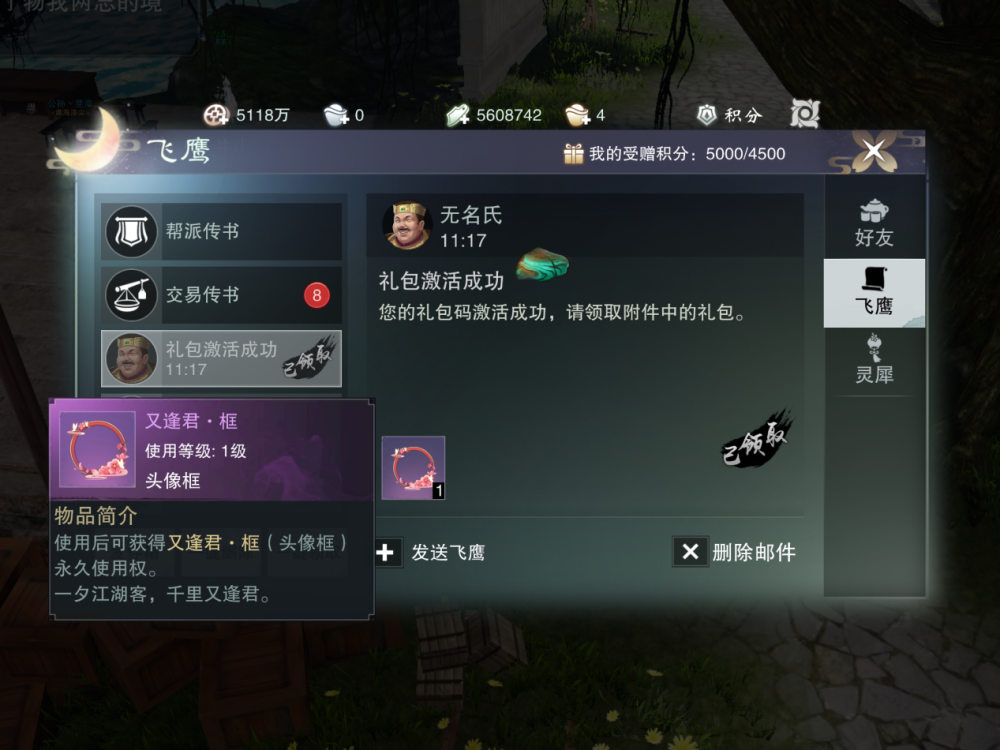
Task: Switch to the 好友 tab
Action: 874,224
